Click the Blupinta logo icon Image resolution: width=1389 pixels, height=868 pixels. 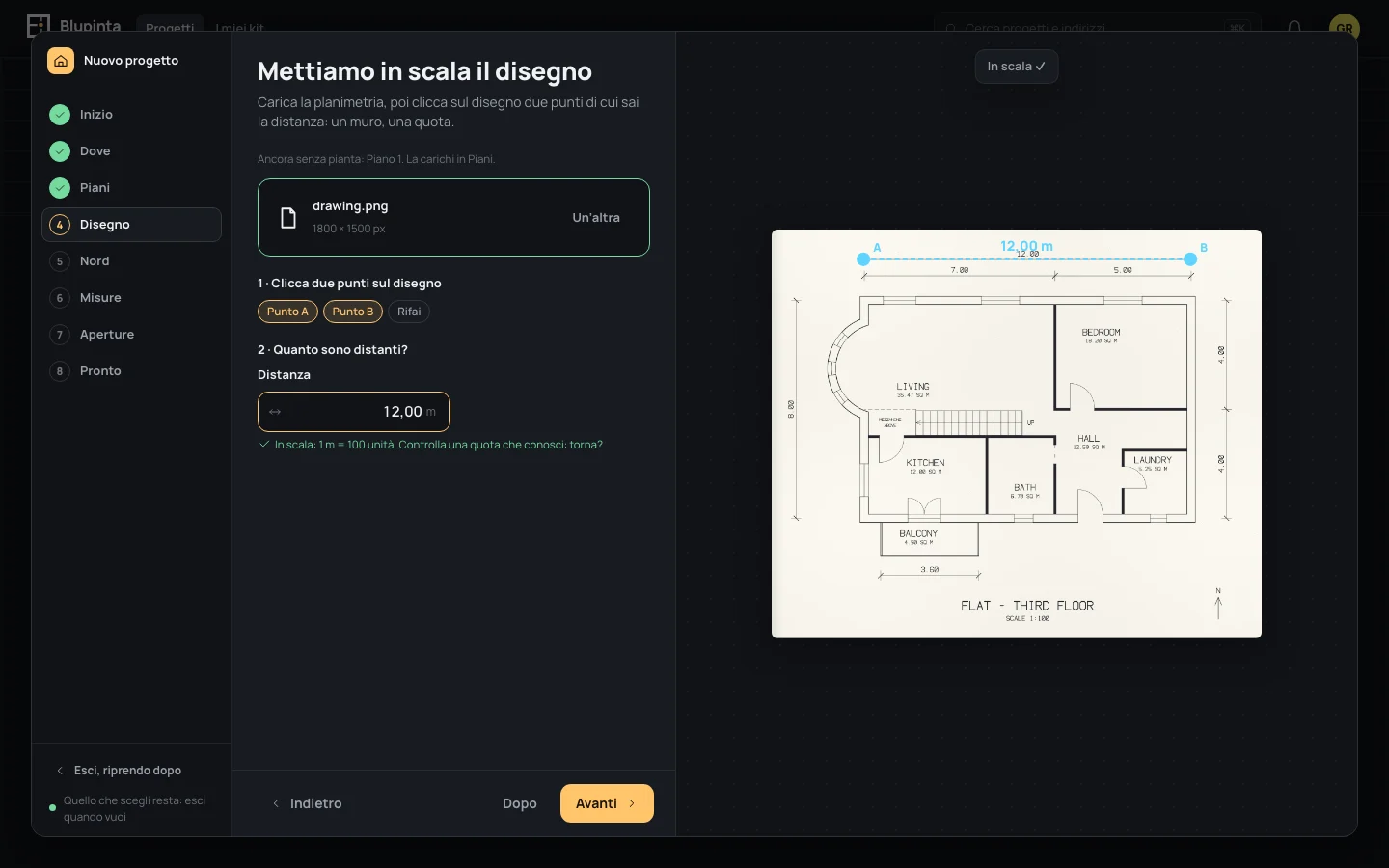[38, 25]
